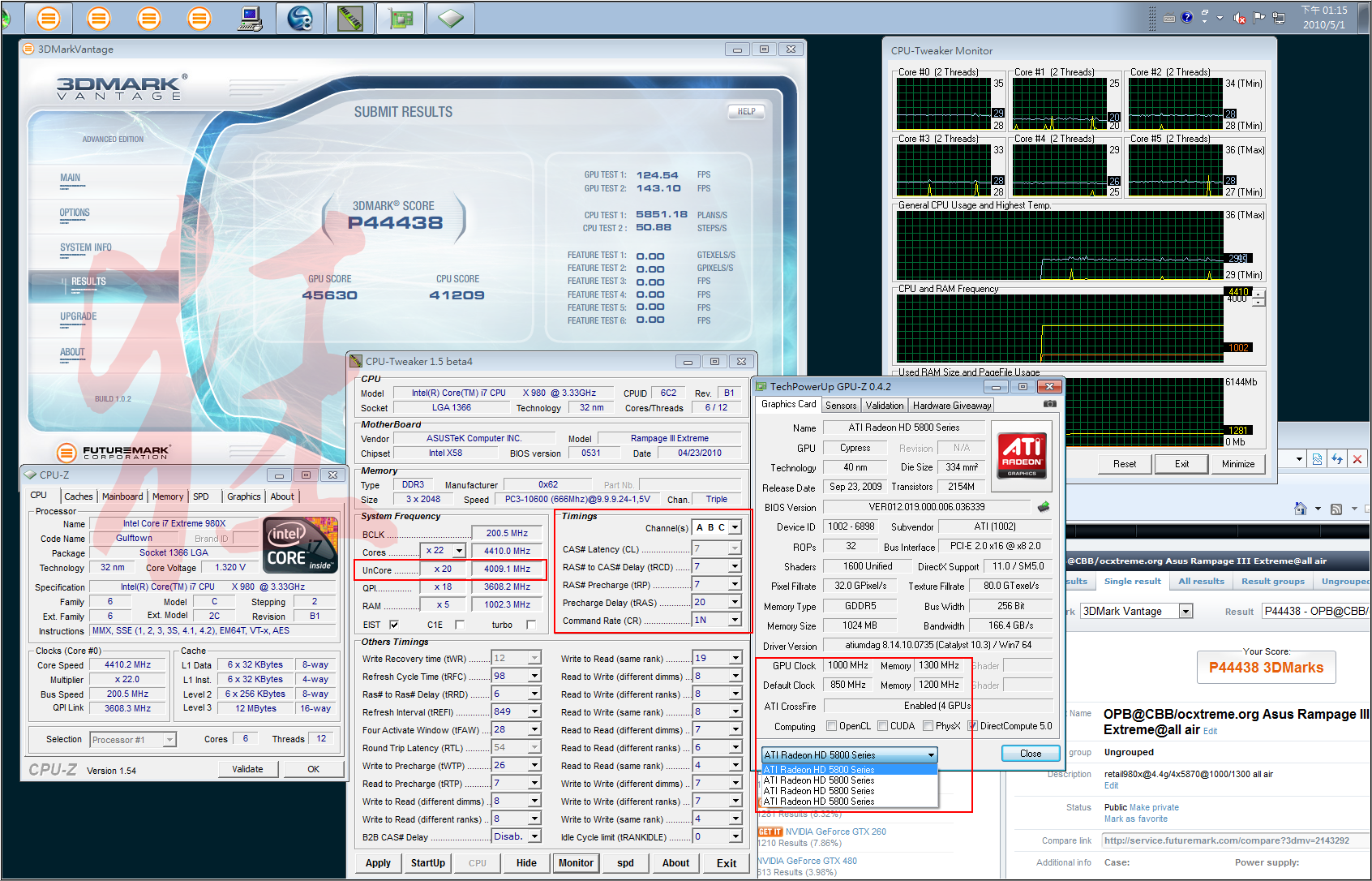Open the All results tab on webpage

pyautogui.click(x=1201, y=581)
